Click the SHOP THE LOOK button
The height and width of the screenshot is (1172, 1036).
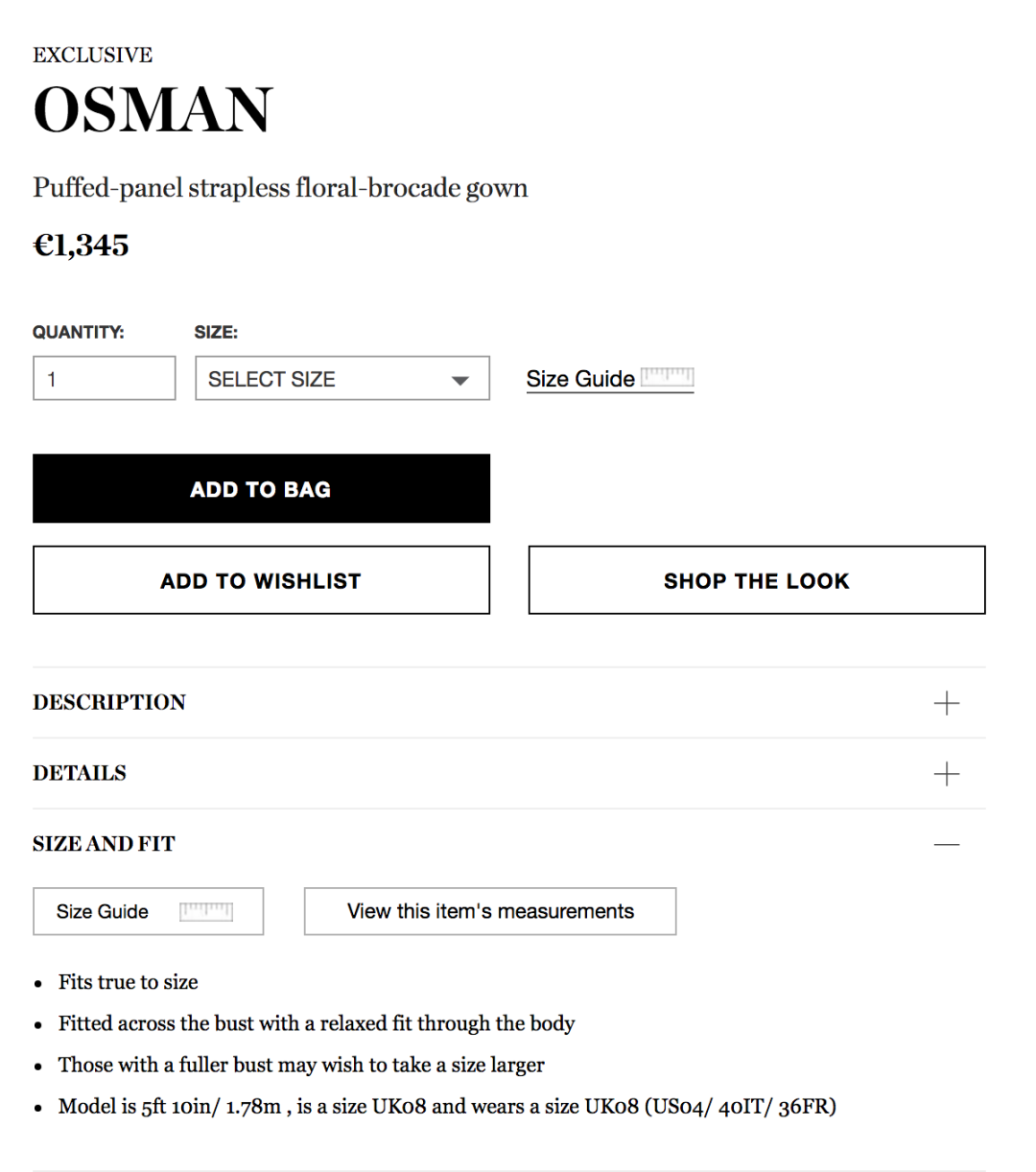756,580
